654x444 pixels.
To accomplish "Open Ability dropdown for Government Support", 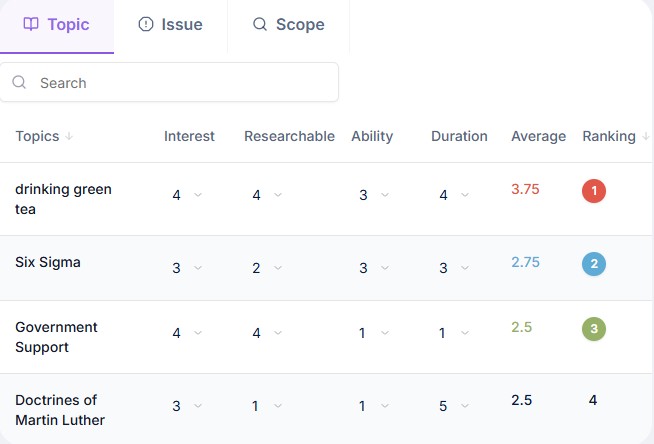I will click(374, 333).
